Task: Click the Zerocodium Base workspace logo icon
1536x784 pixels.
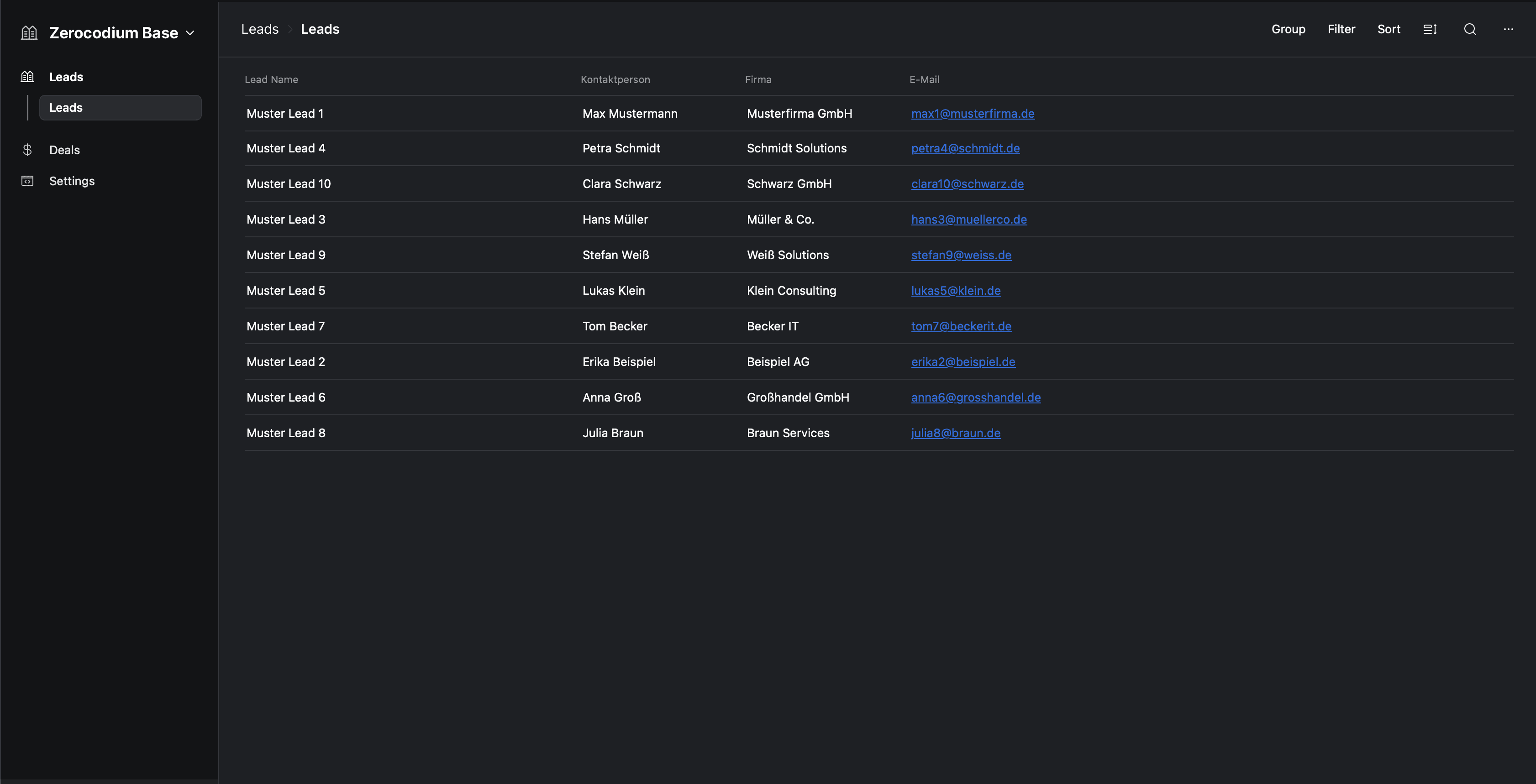Action: pyautogui.click(x=29, y=33)
